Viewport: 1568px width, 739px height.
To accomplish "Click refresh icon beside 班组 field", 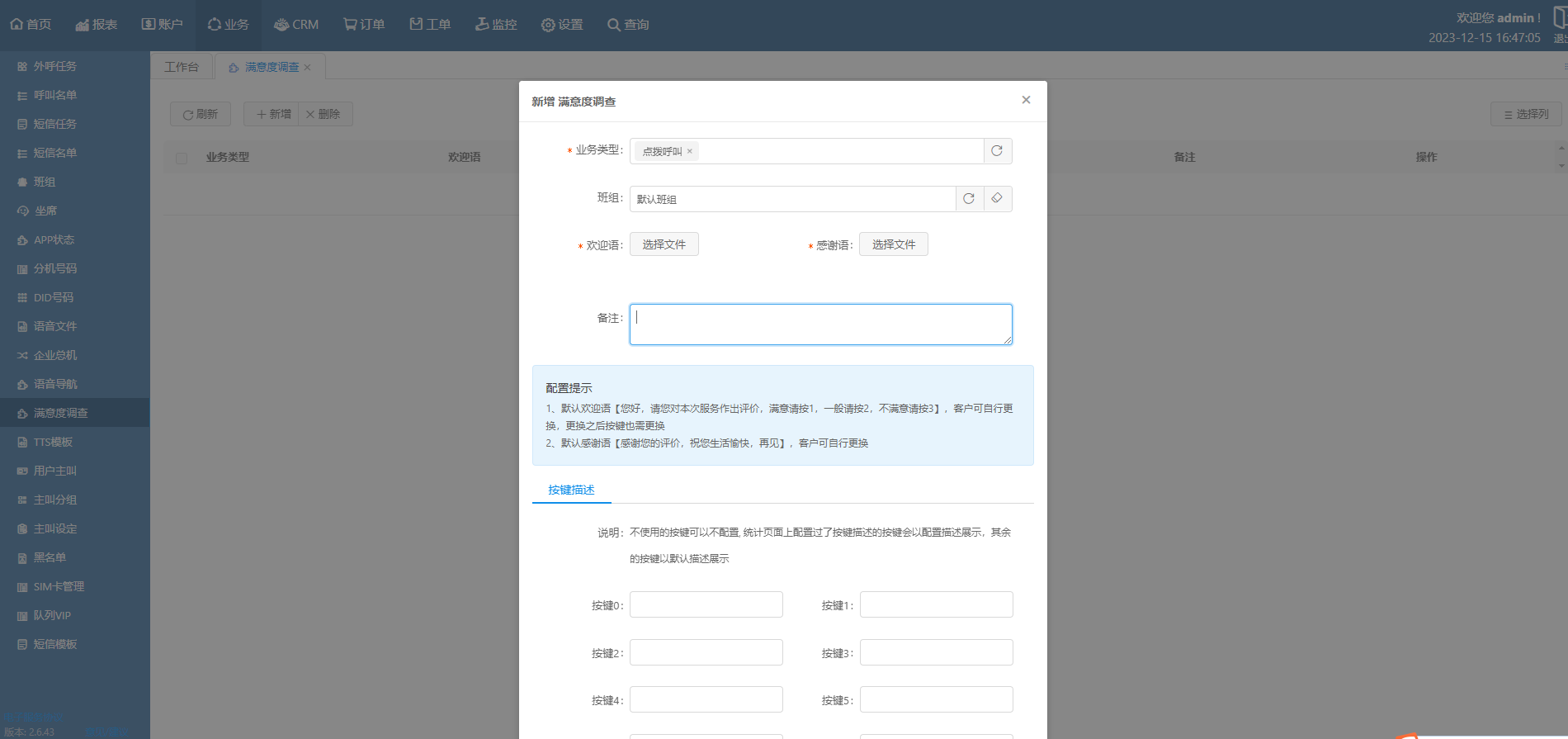I will [x=969, y=199].
